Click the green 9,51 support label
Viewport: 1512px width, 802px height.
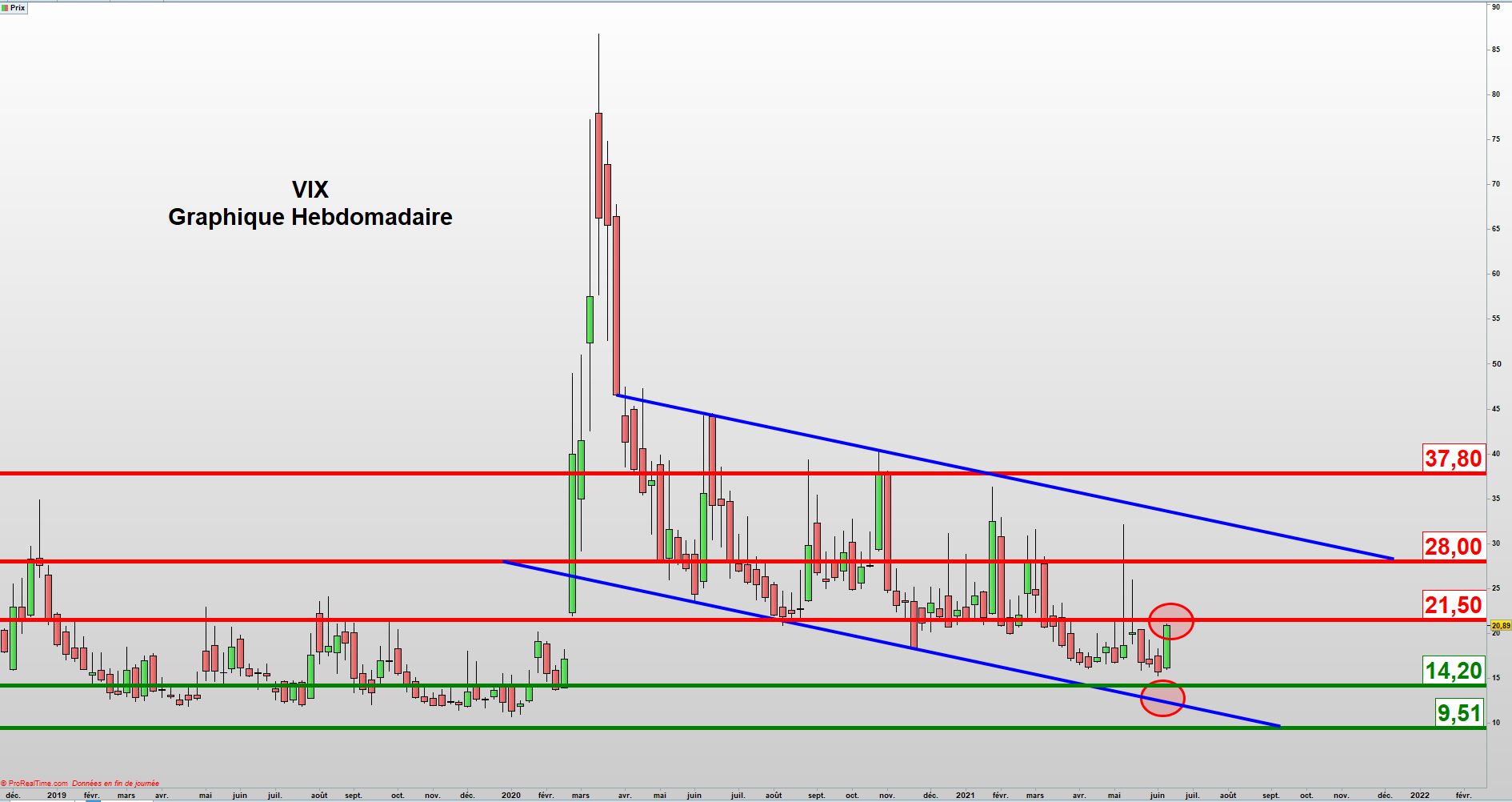coord(1458,712)
